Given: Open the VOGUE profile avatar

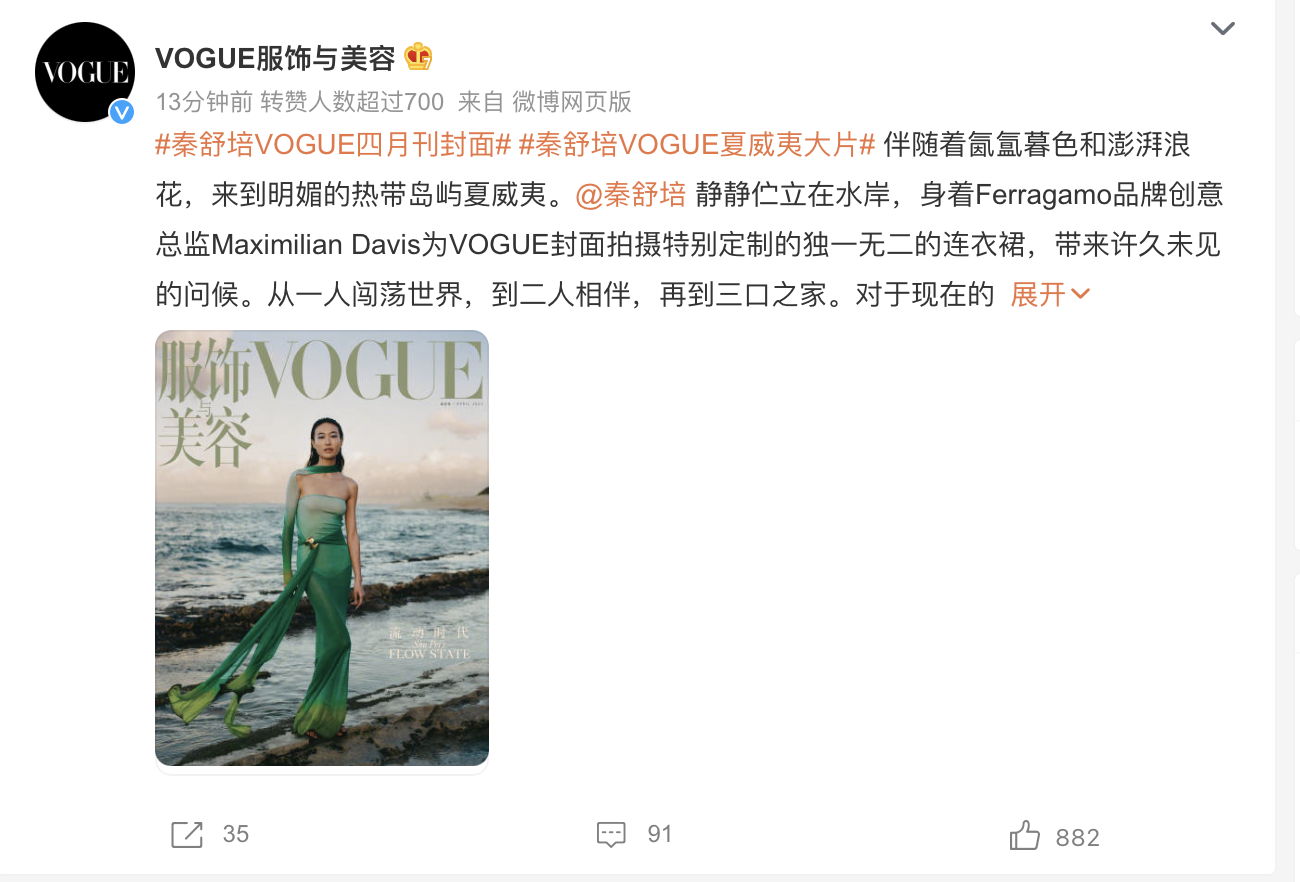Looking at the screenshot, I should pos(85,72).
